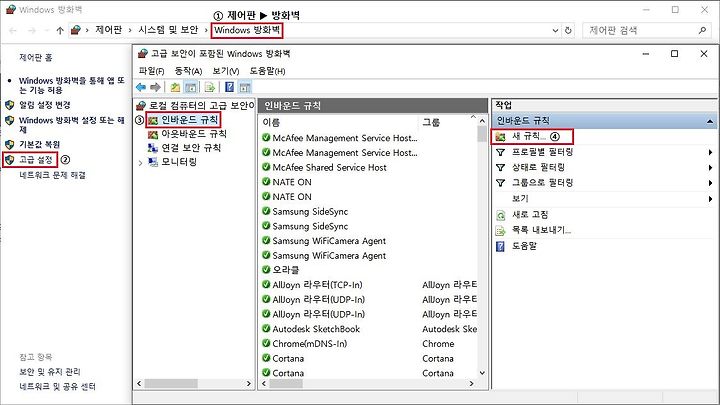Screen dimensions: 720x405
Task: Expand the 상태로 필터링 submenu arrow
Action: [x=710, y=168]
